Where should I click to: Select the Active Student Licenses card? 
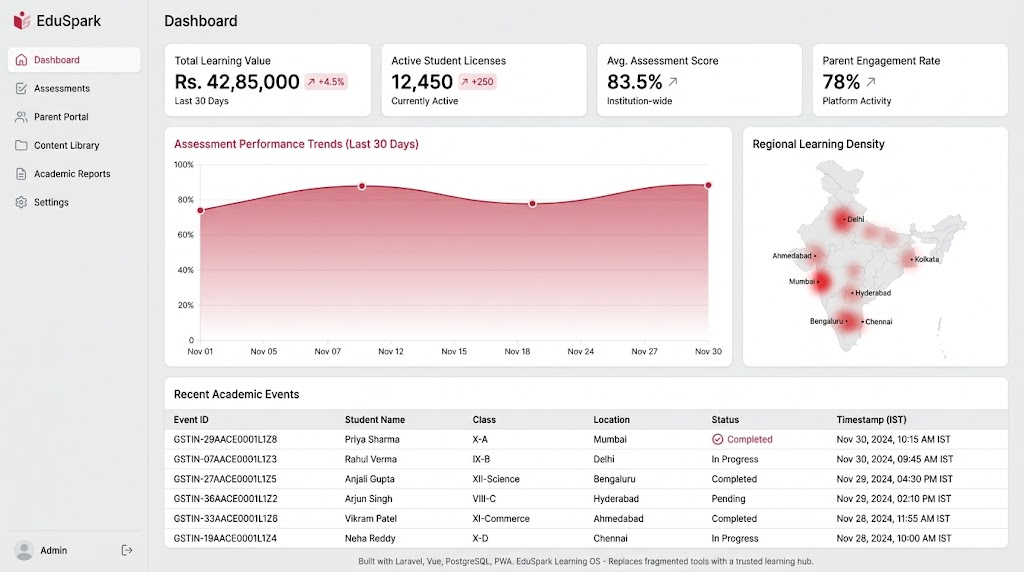click(484, 80)
